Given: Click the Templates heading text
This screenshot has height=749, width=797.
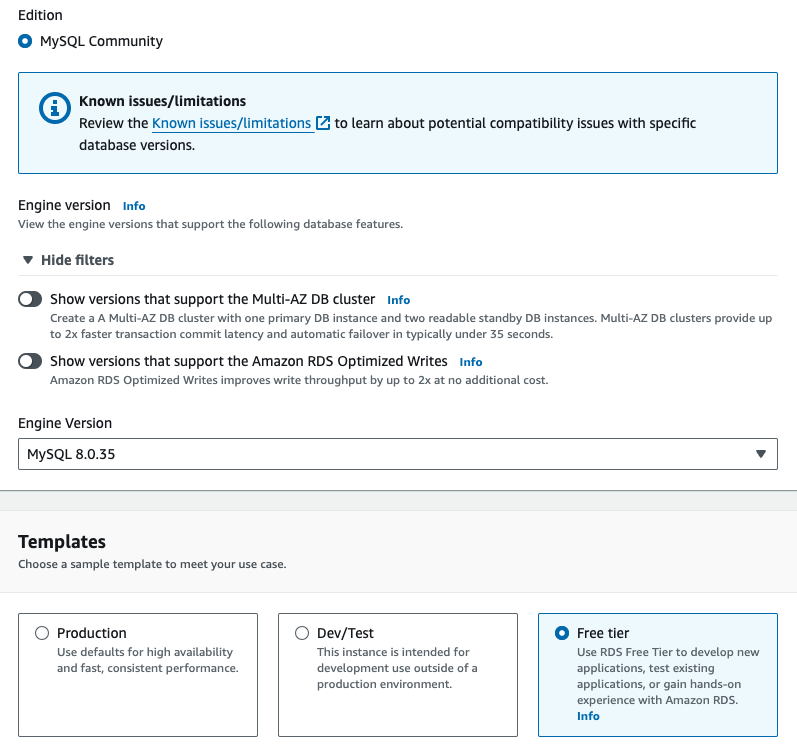Looking at the screenshot, I should [x=62, y=542].
